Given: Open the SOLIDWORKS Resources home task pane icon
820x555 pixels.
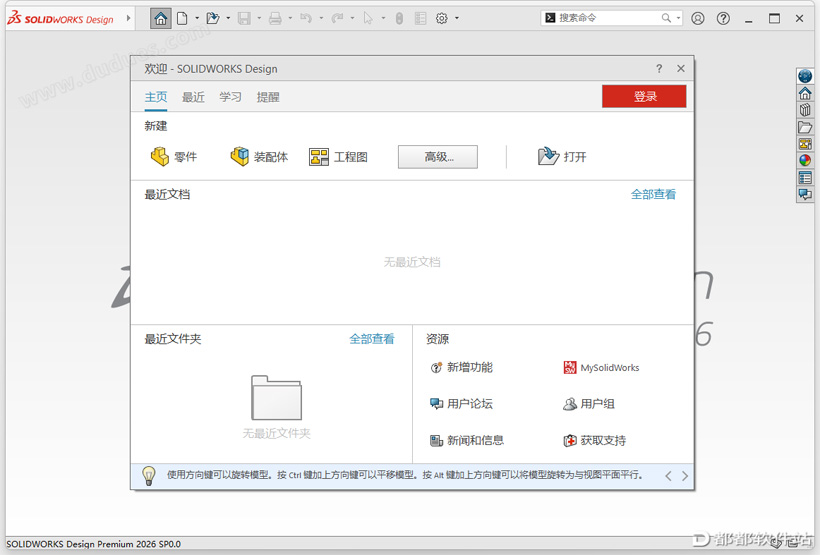Looking at the screenshot, I should pos(805,94).
